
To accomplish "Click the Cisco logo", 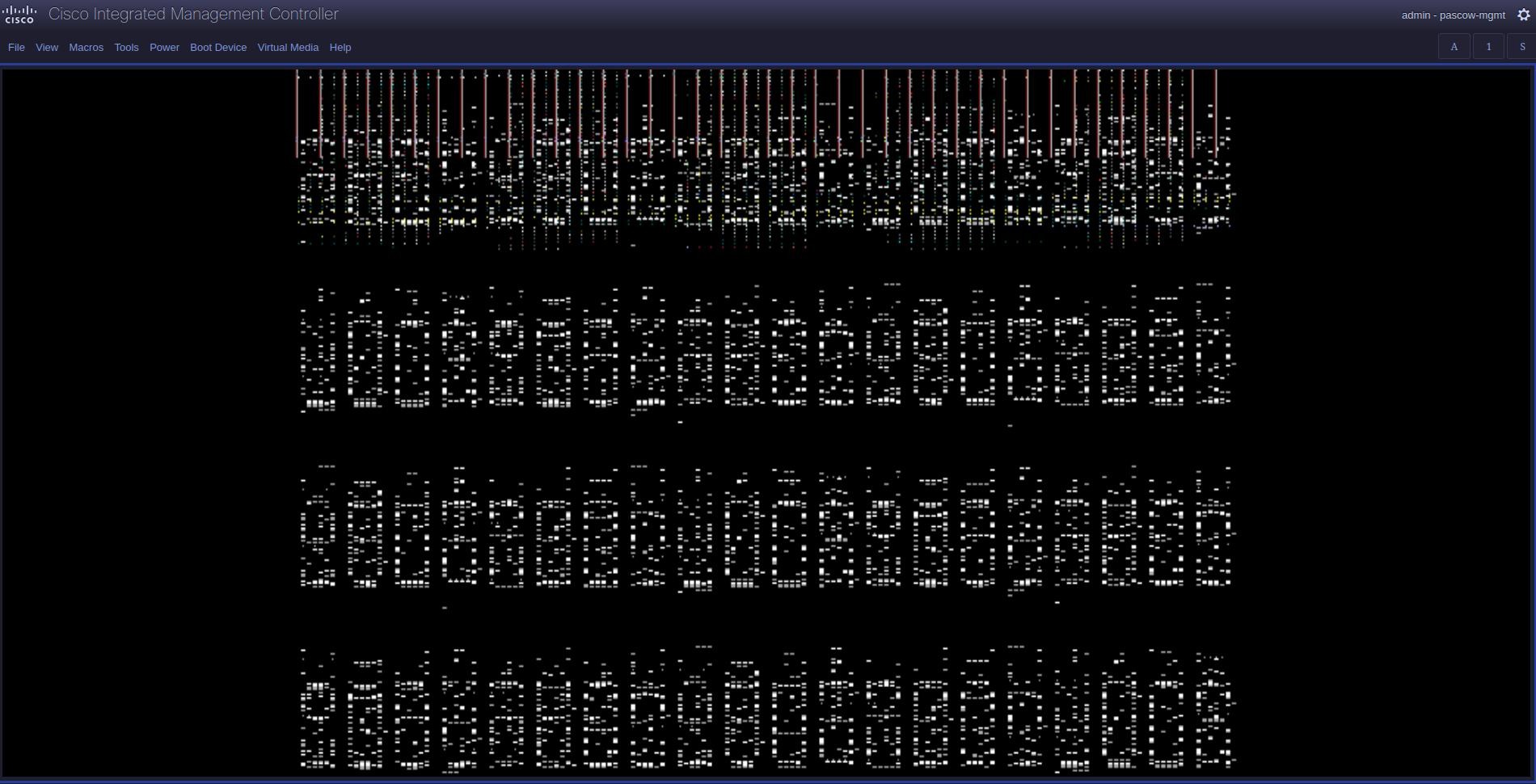I will (19, 15).
